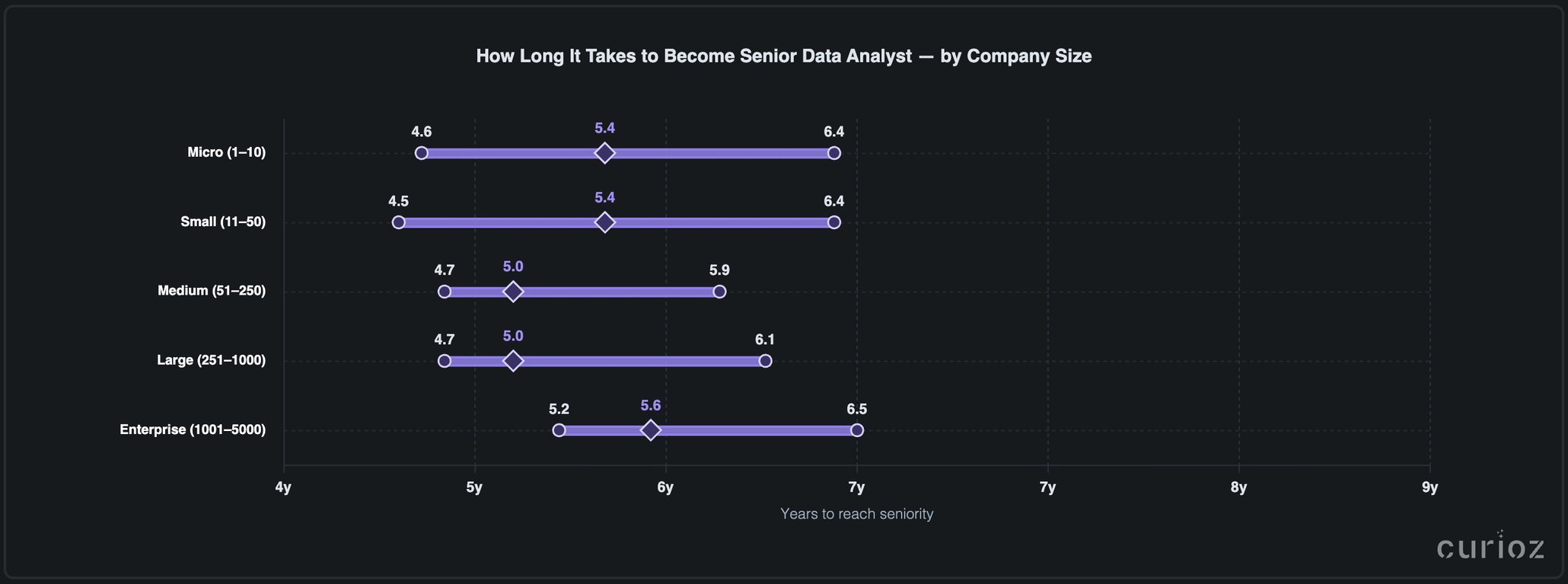The width and height of the screenshot is (1568, 584).
Task: Click the Micro row 4.6 endpoint circle
Action: (422, 153)
